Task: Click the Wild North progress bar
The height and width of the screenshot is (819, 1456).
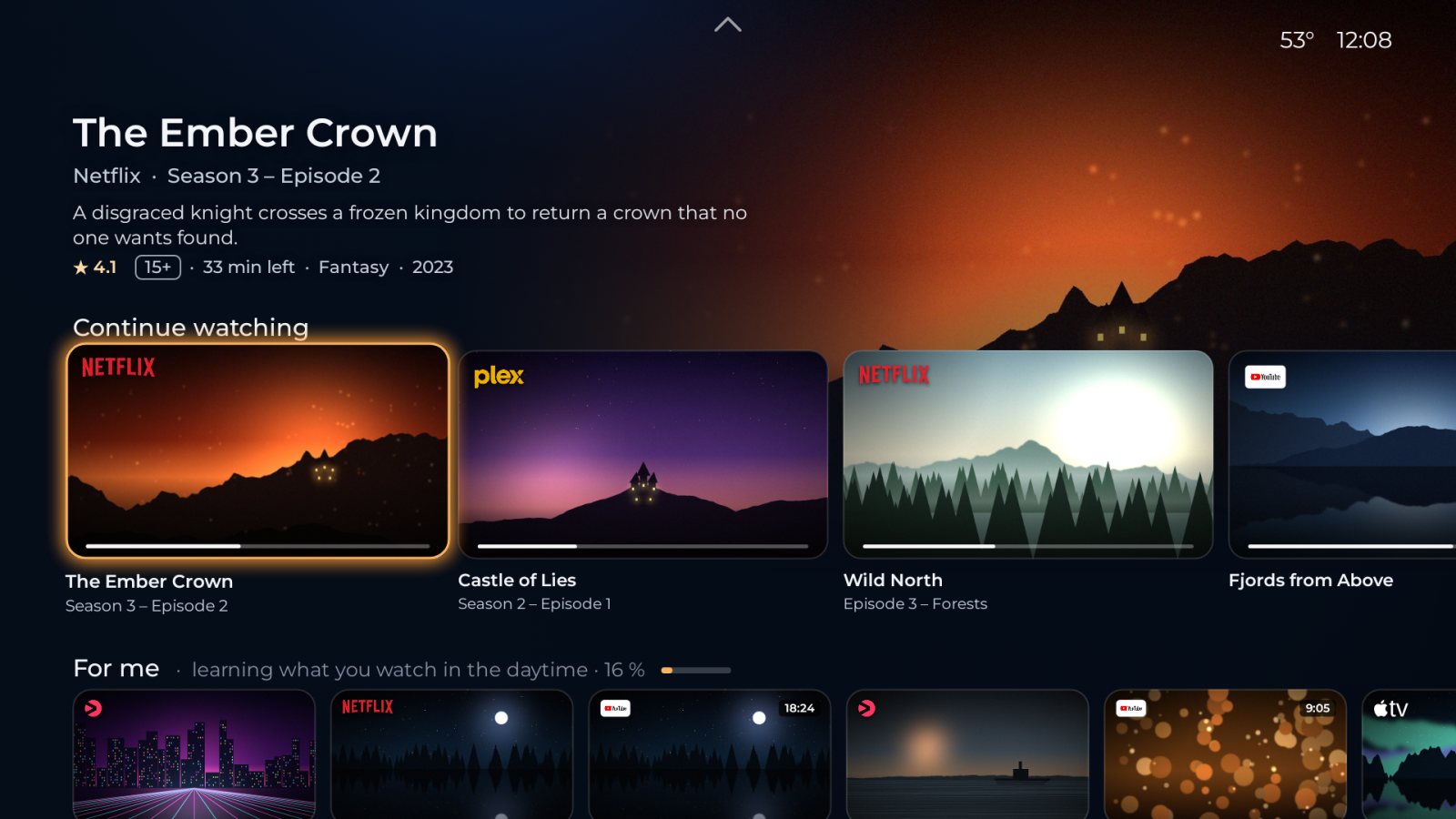Action: 1028,546
